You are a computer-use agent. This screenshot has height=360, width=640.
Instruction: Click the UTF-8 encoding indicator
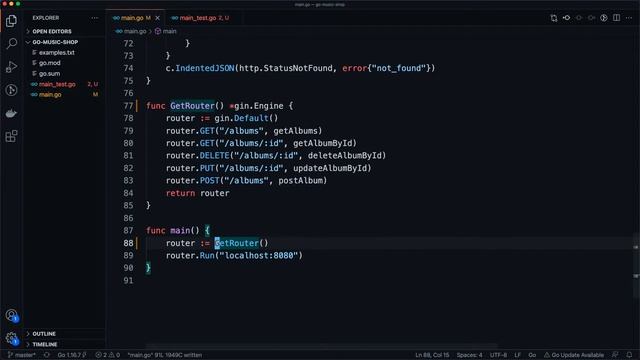[498, 355]
